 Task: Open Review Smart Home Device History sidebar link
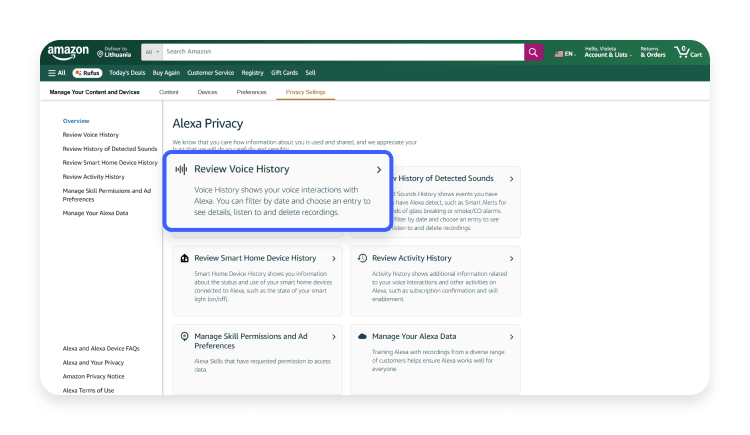pyautogui.click(x=110, y=163)
